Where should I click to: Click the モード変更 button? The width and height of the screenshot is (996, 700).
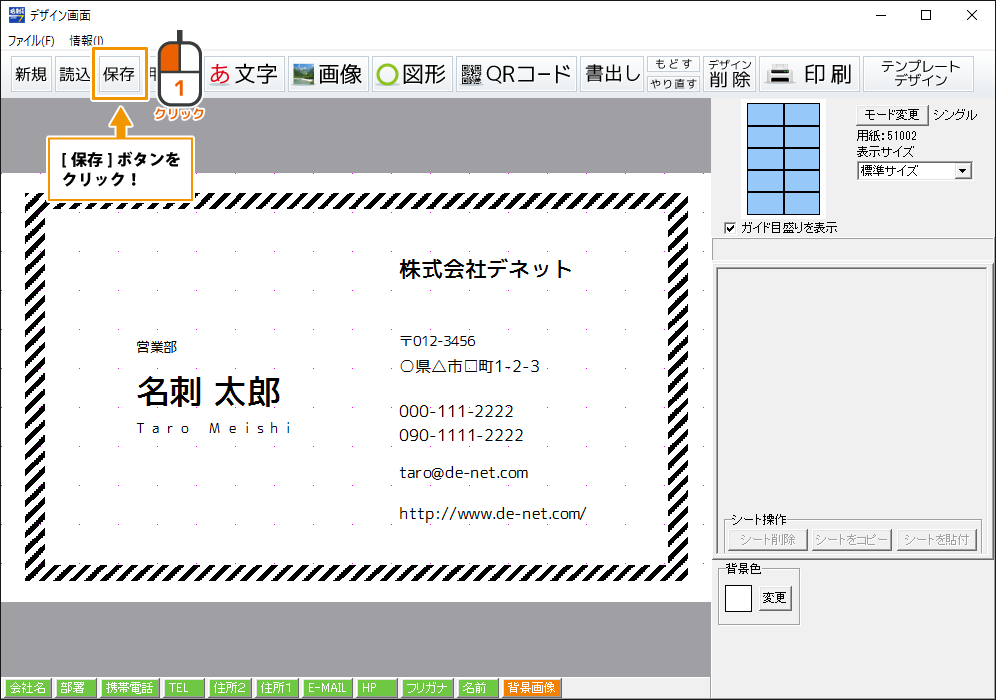click(x=892, y=115)
